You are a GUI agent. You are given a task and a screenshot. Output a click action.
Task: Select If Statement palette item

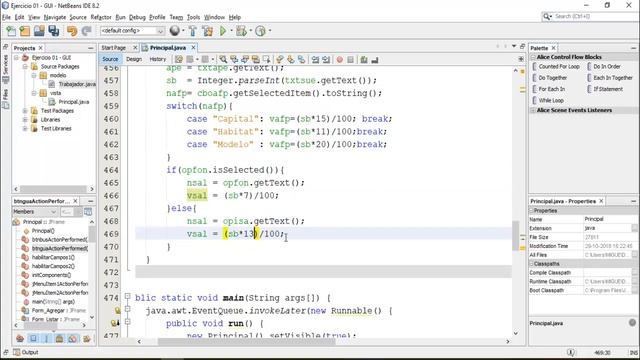[605, 89]
